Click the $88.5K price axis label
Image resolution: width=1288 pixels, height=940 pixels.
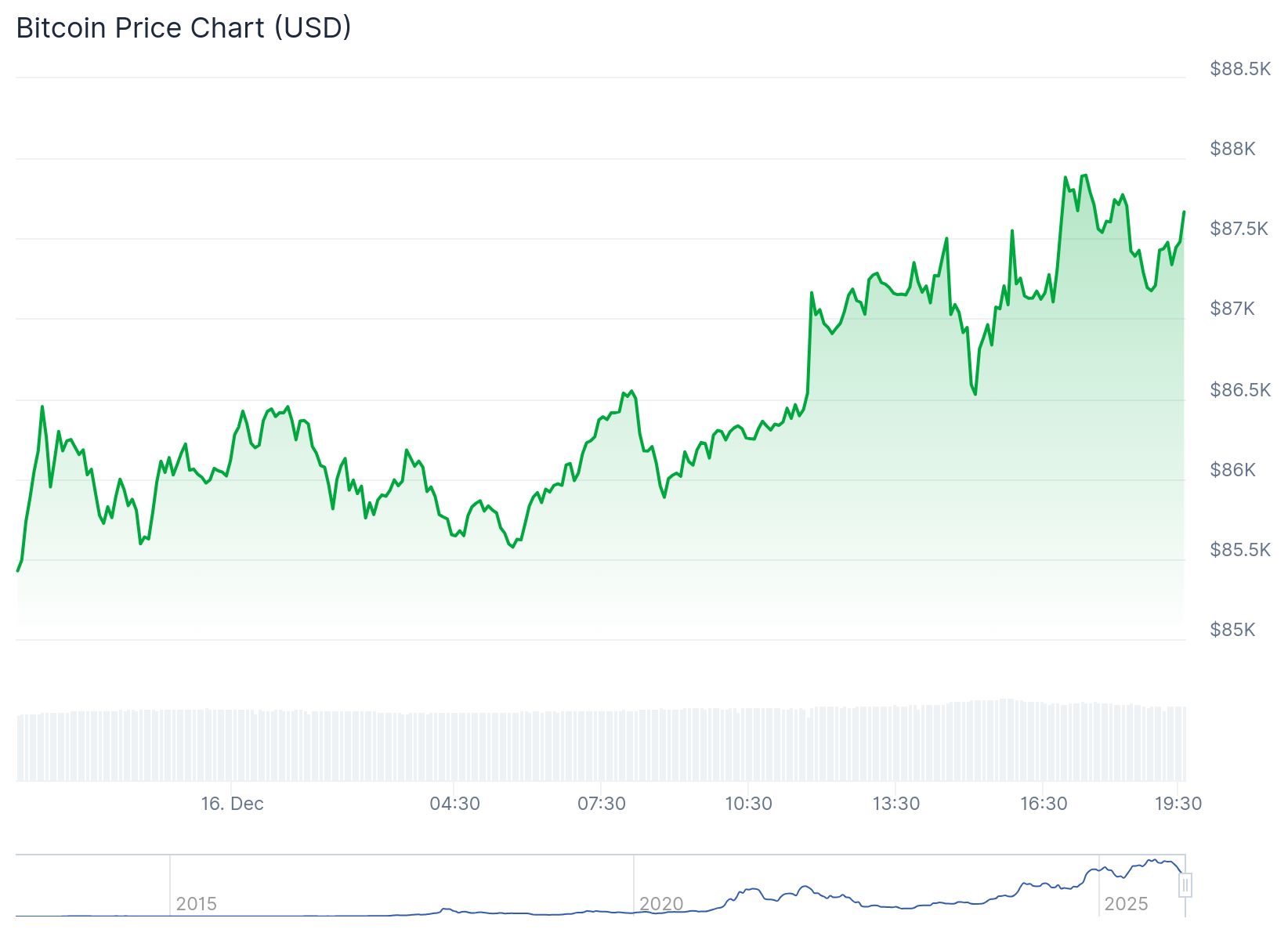pos(1240,69)
